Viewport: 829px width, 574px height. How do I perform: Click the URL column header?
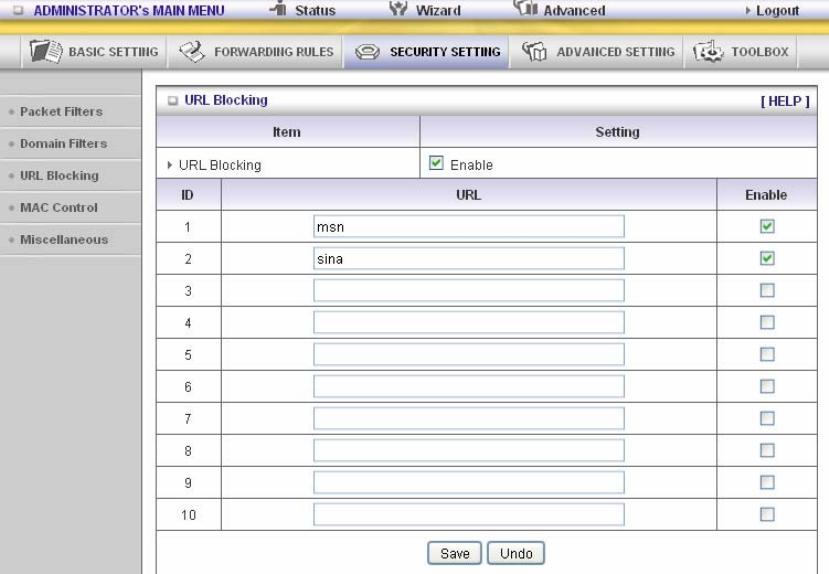pos(468,195)
